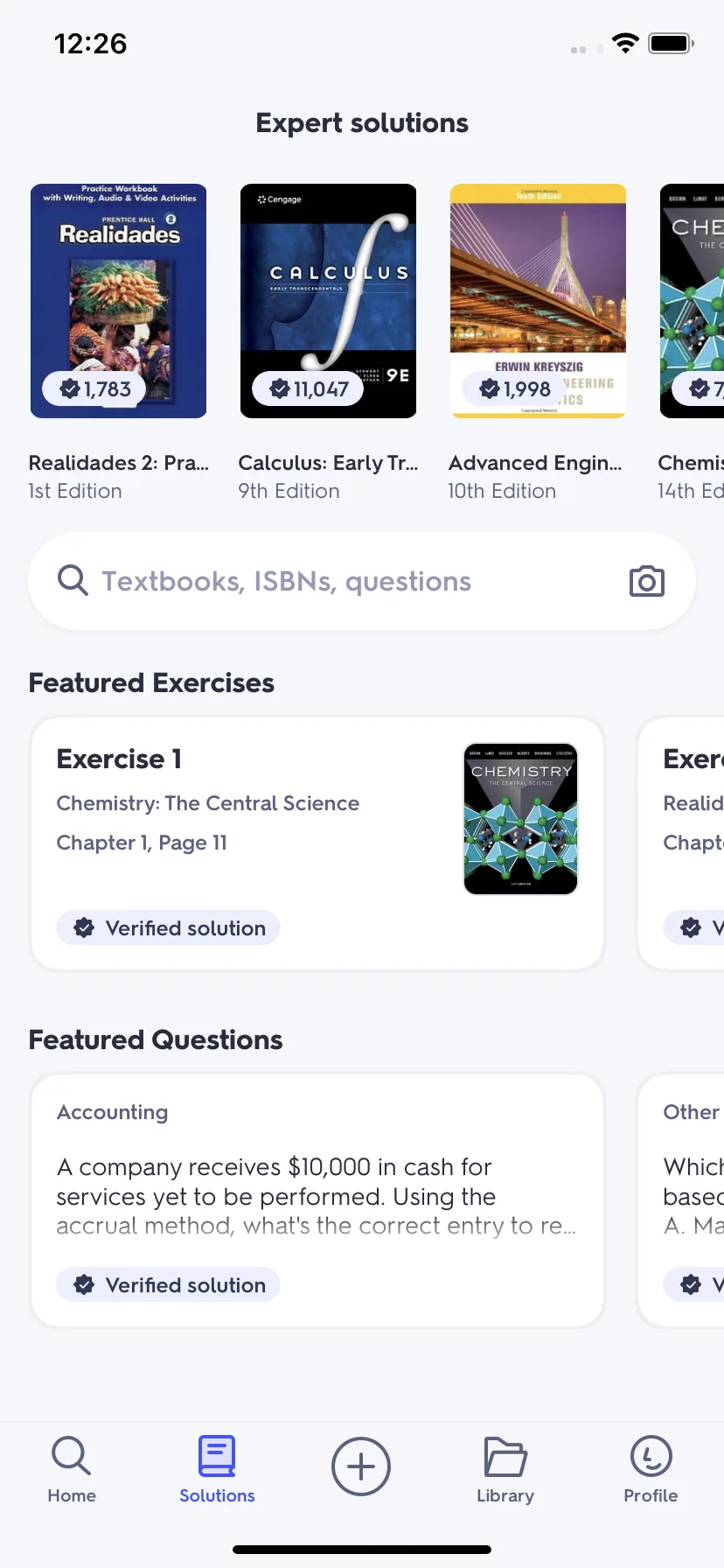Tap the 11,047 verified solutions badge
This screenshot has height=1568, width=724.
309,388
